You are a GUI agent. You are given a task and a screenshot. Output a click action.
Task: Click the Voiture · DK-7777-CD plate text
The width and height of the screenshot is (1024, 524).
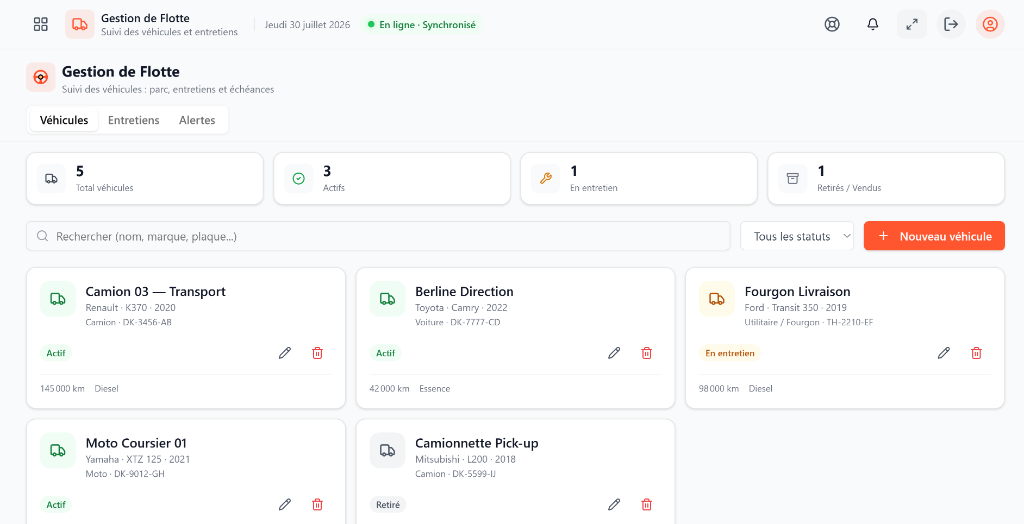pos(458,322)
